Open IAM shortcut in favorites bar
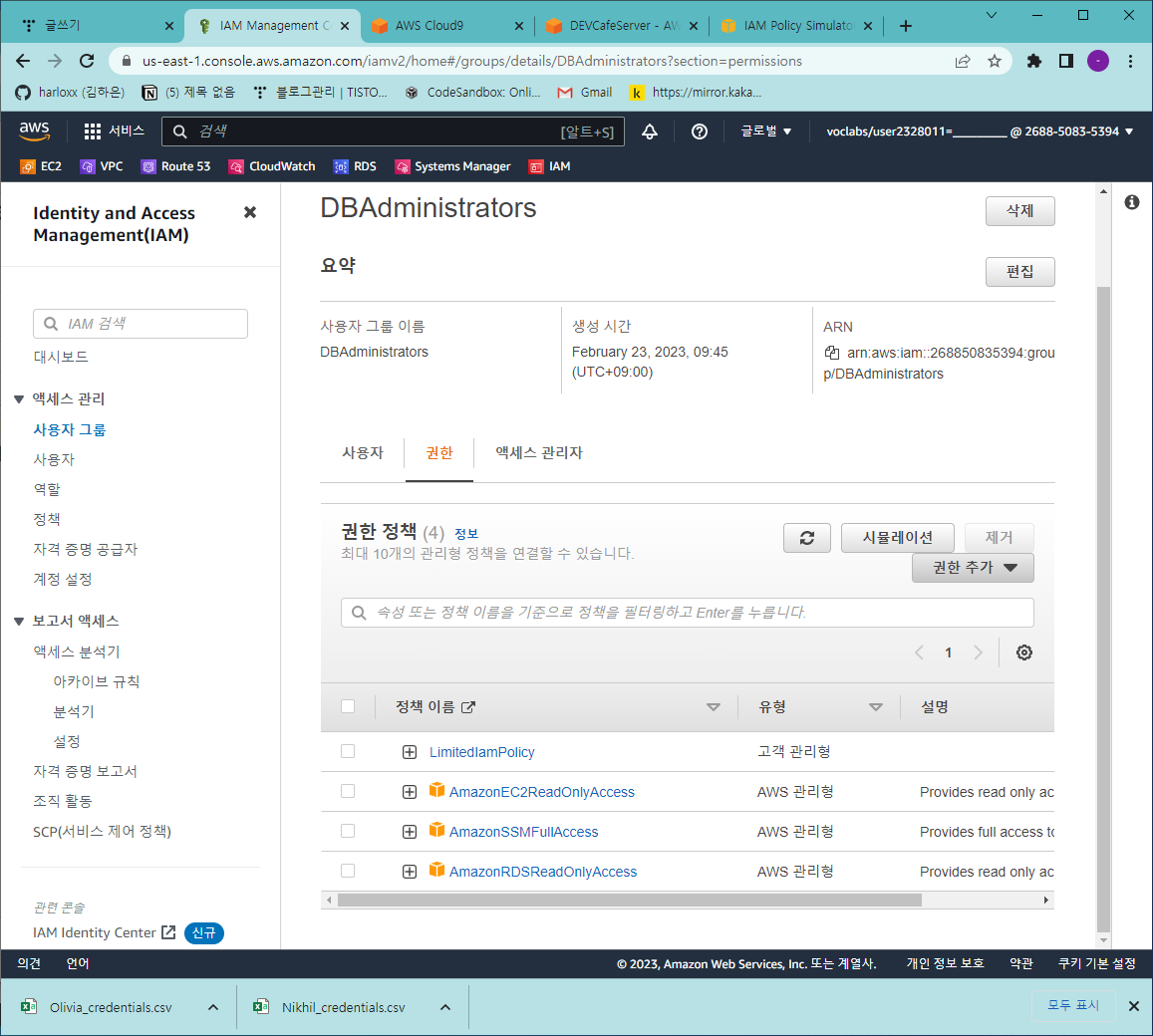1153x1036 pixels. coord(549,167)
